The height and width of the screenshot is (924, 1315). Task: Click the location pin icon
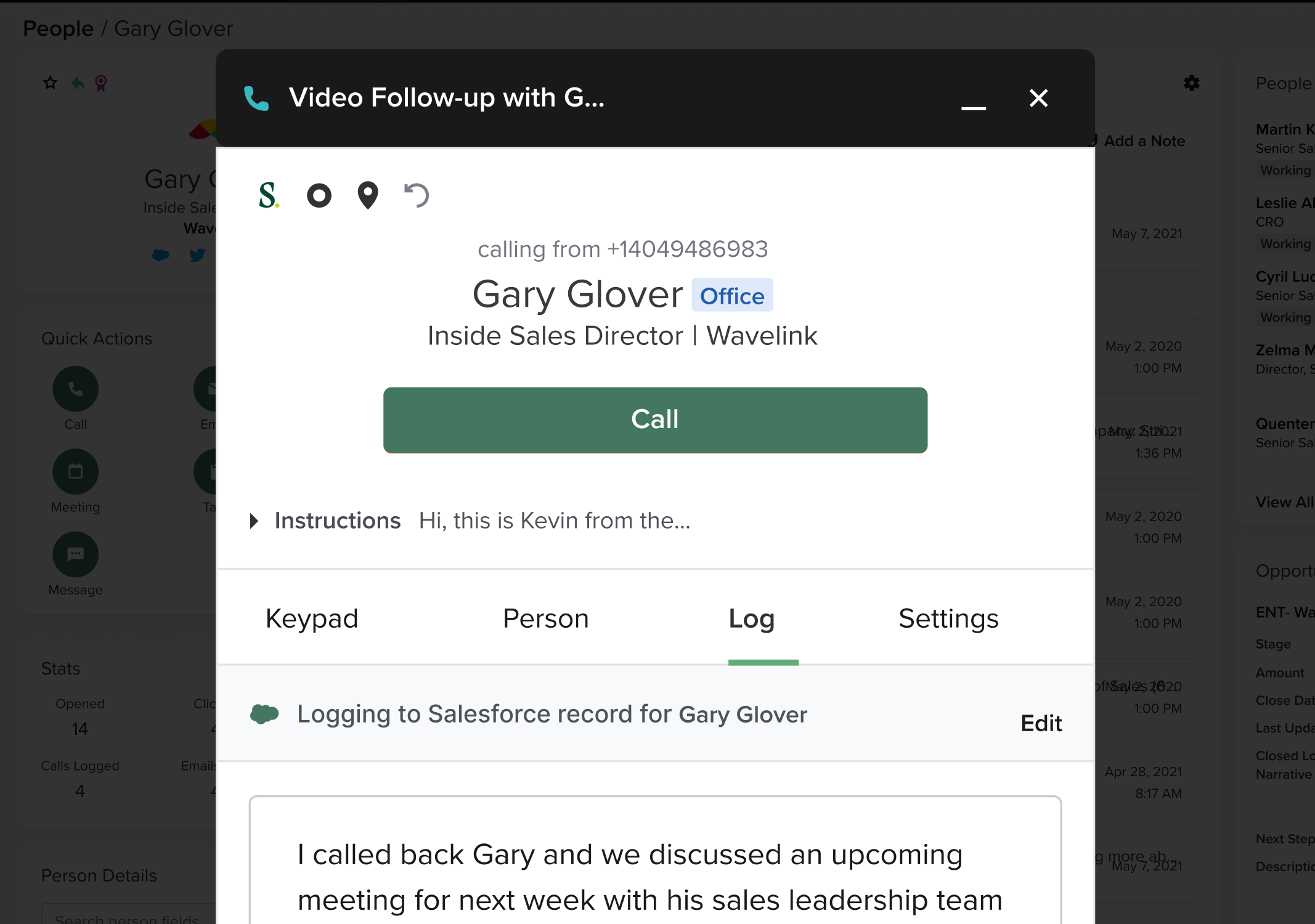click(x=368, y=196)
